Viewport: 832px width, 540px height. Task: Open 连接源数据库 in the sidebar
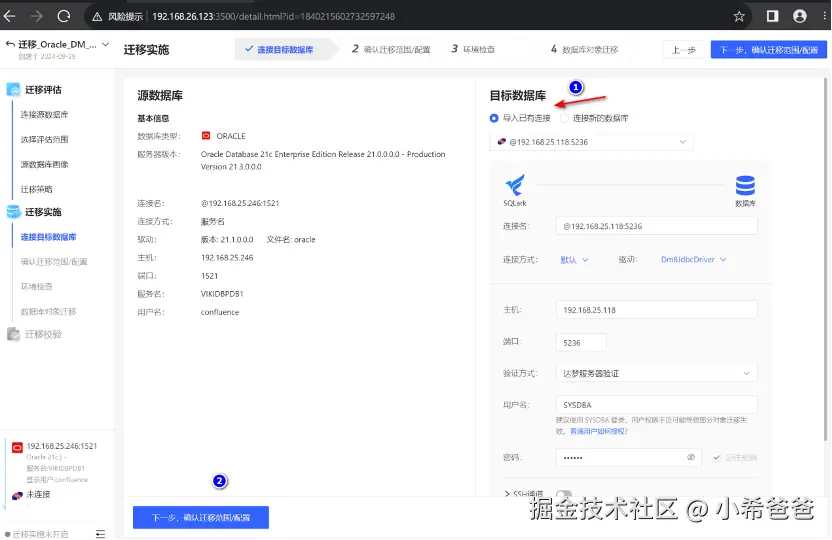(x=44, y=115)
